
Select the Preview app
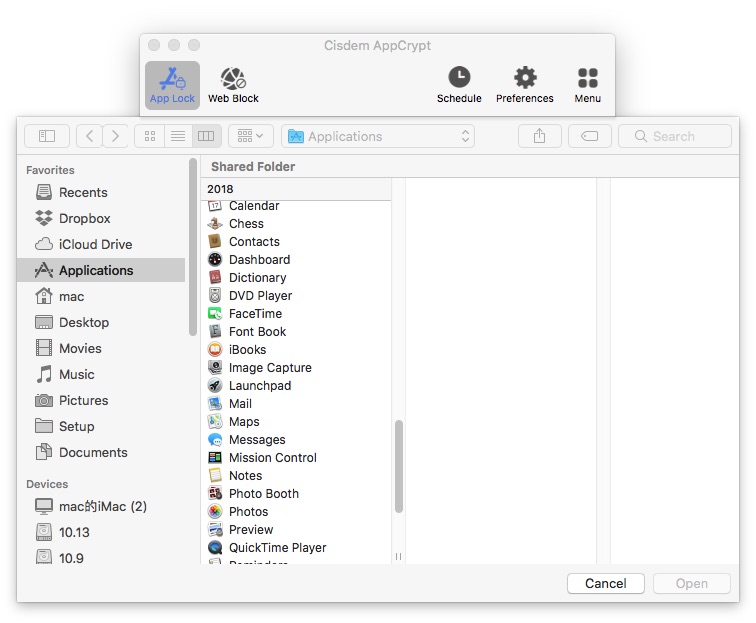click(296, 530)
